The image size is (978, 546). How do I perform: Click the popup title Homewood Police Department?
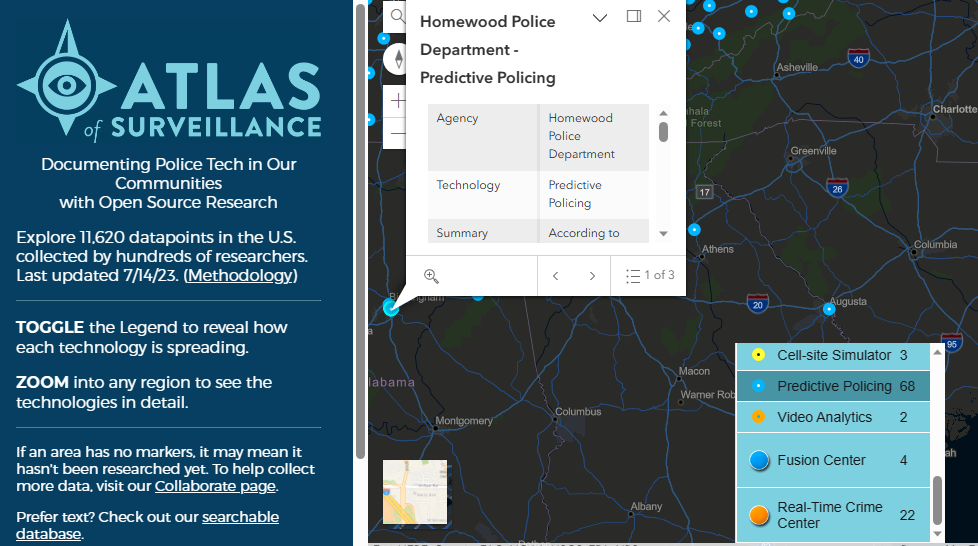tap(488, 49)
